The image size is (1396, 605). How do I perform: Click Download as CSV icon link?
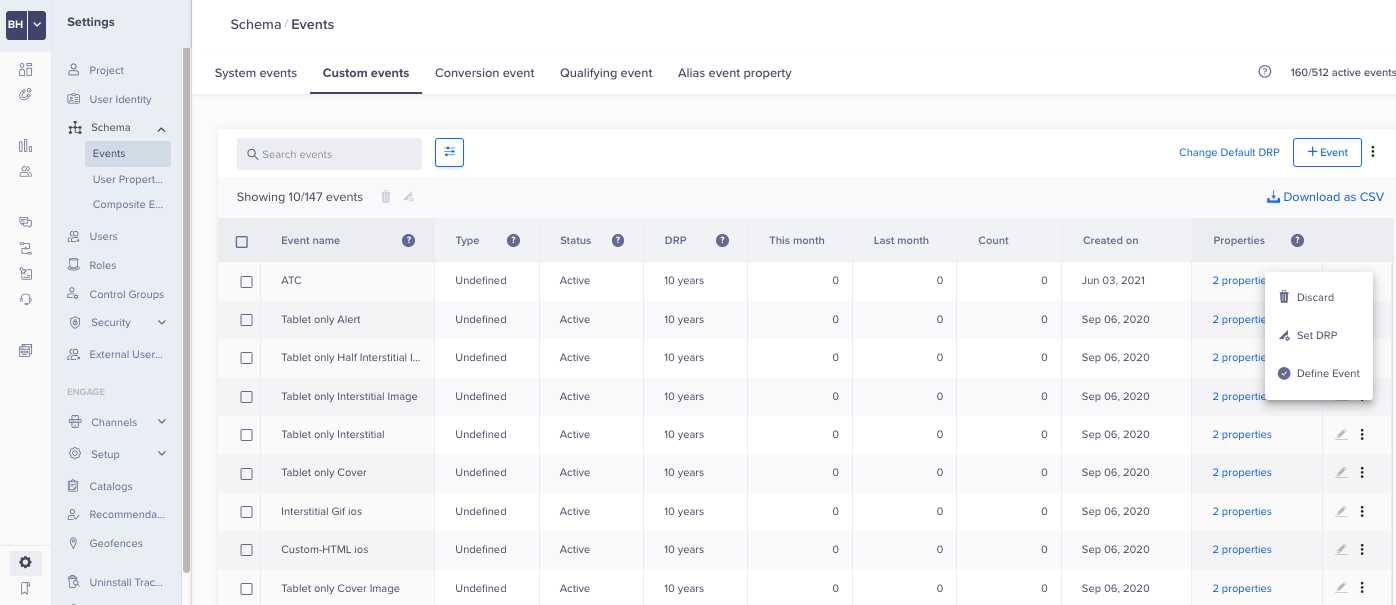(1325, 197)
